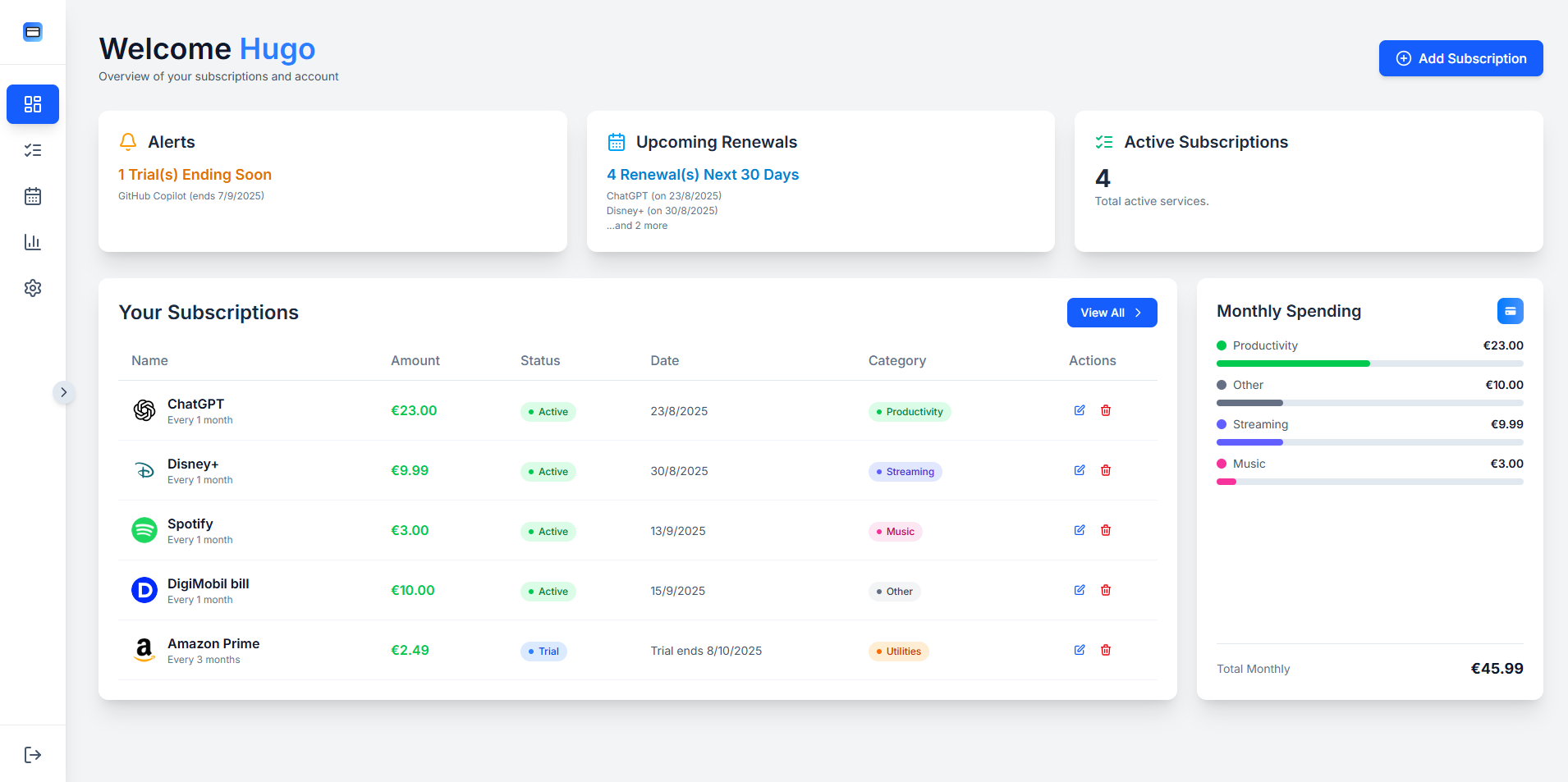Click the Streaming category badge for Disney+
The height and width of the screenshot is (782, 1568).
coord(905,472)
